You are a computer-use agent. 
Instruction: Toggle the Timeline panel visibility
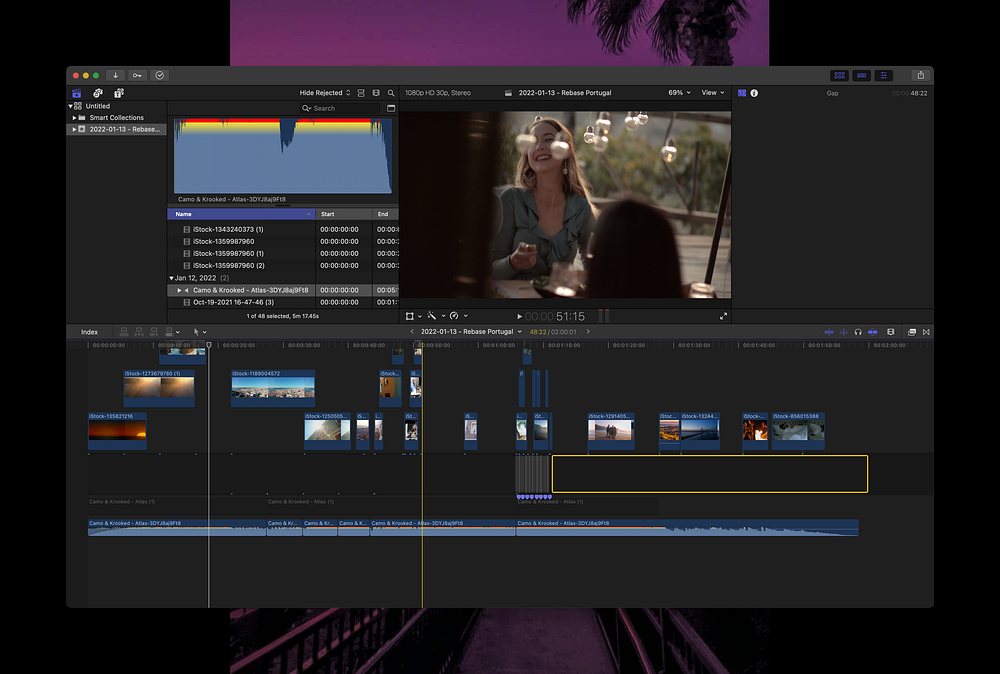(x=862, y=75)
